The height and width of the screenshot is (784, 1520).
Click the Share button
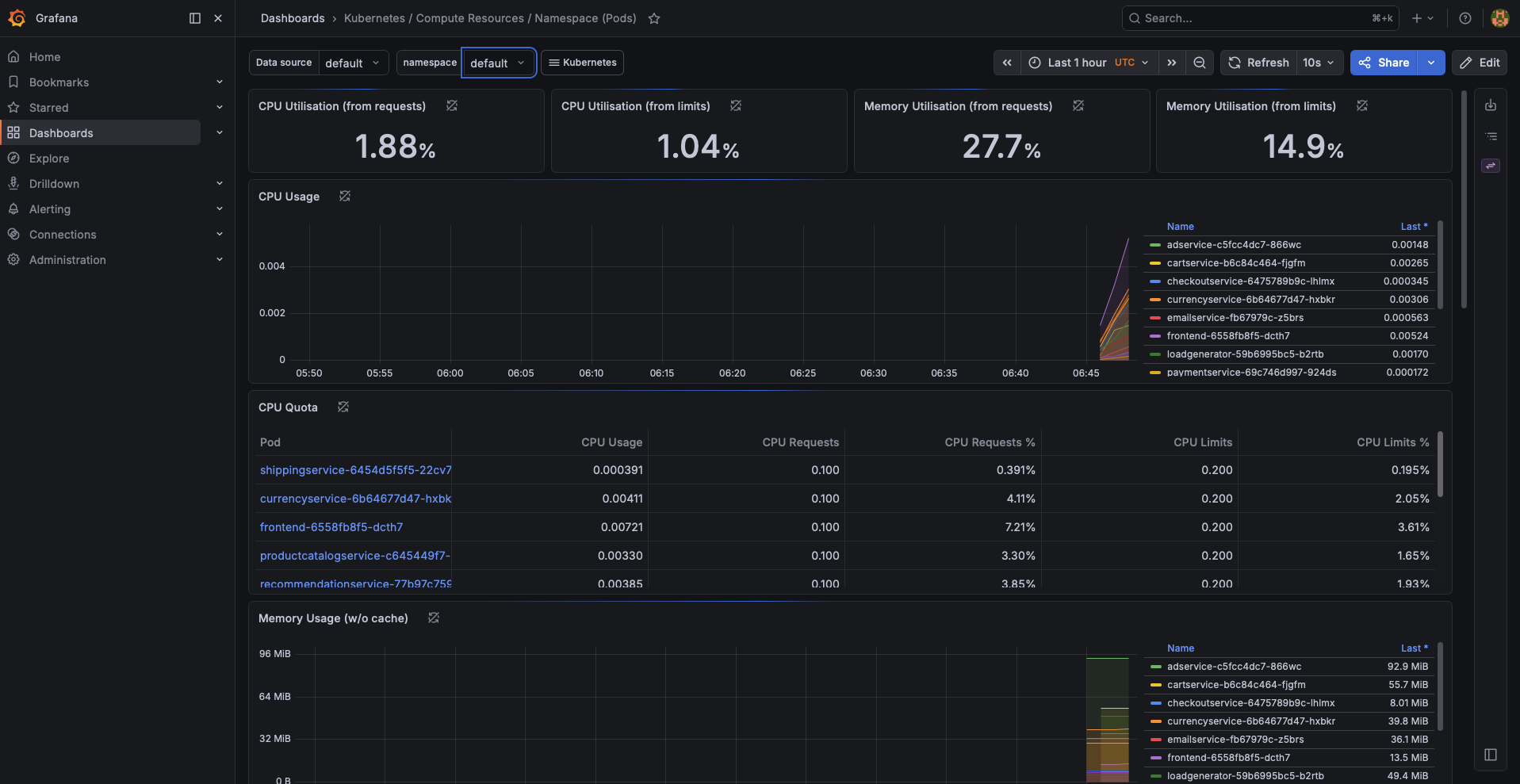(1384, 63)
